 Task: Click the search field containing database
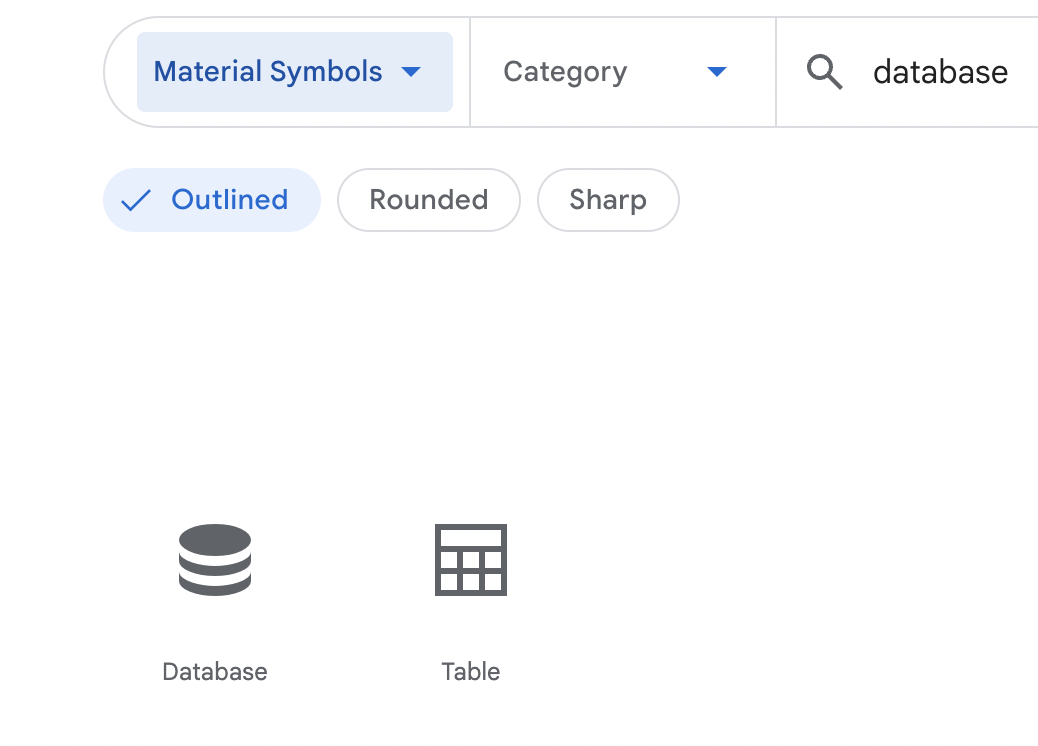pyautogui.click(x=940, y=71)
